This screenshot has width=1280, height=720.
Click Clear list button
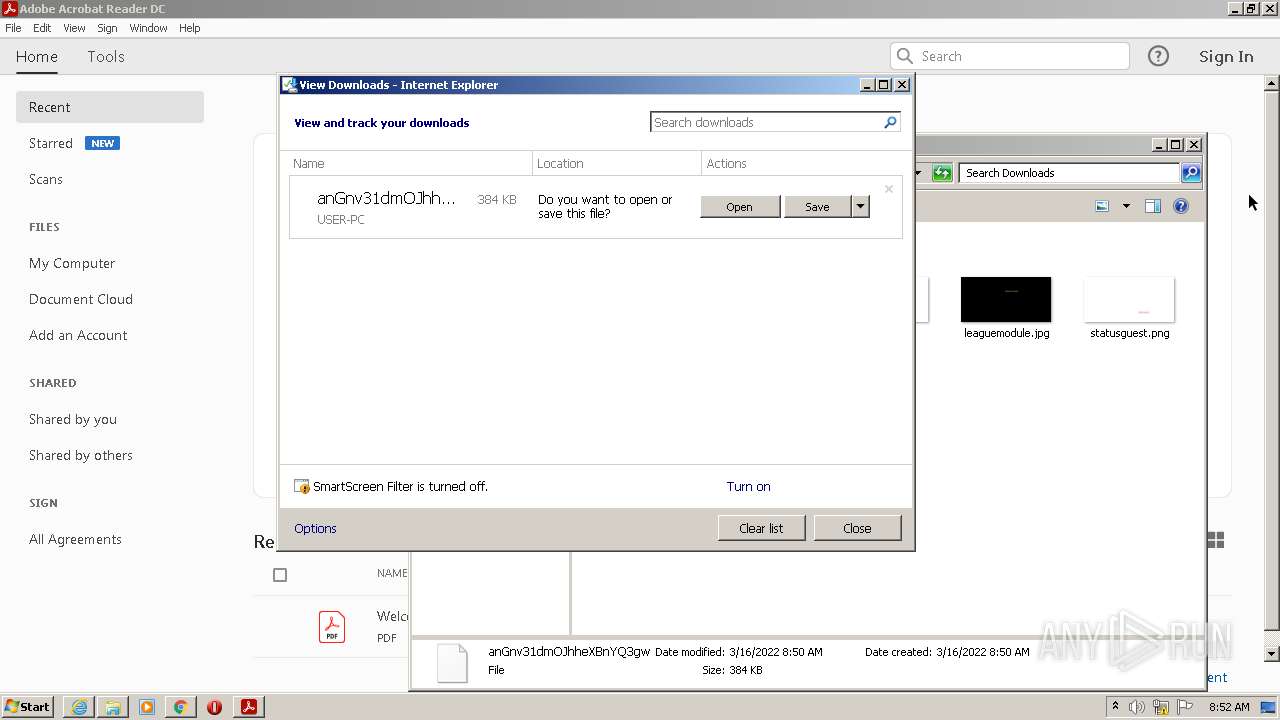(761, 528)
